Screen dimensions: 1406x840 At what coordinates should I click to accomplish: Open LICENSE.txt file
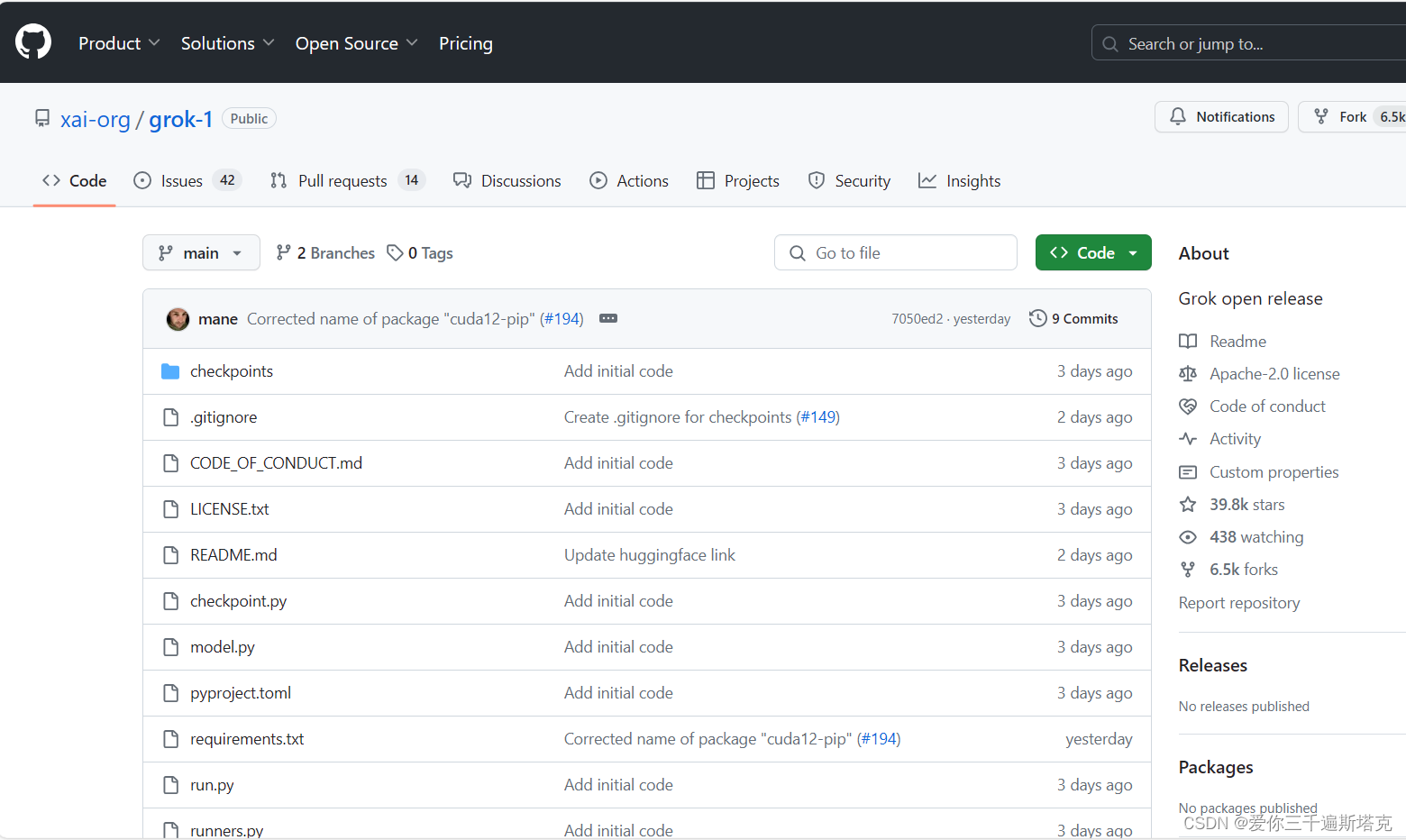[x=230, y=509]
